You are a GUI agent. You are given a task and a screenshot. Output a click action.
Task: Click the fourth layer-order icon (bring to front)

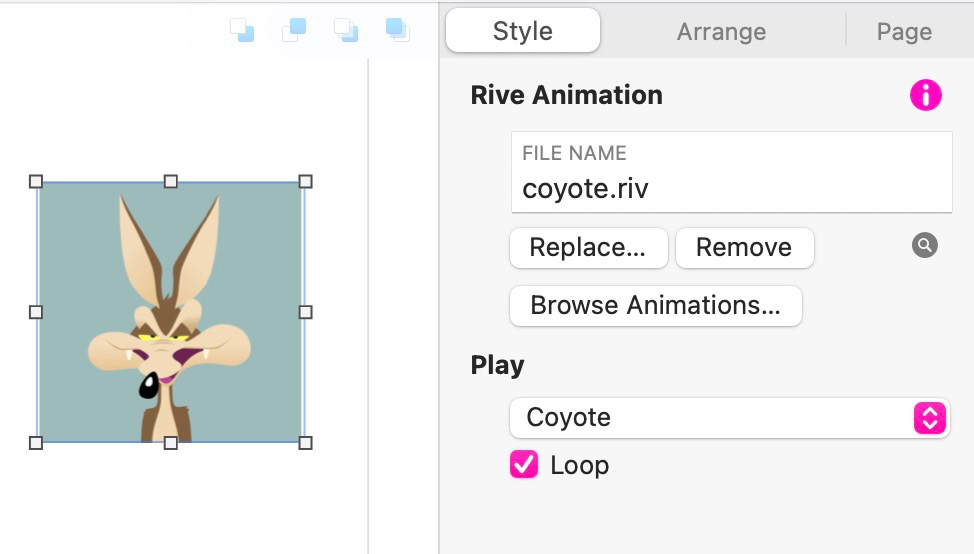398,30
